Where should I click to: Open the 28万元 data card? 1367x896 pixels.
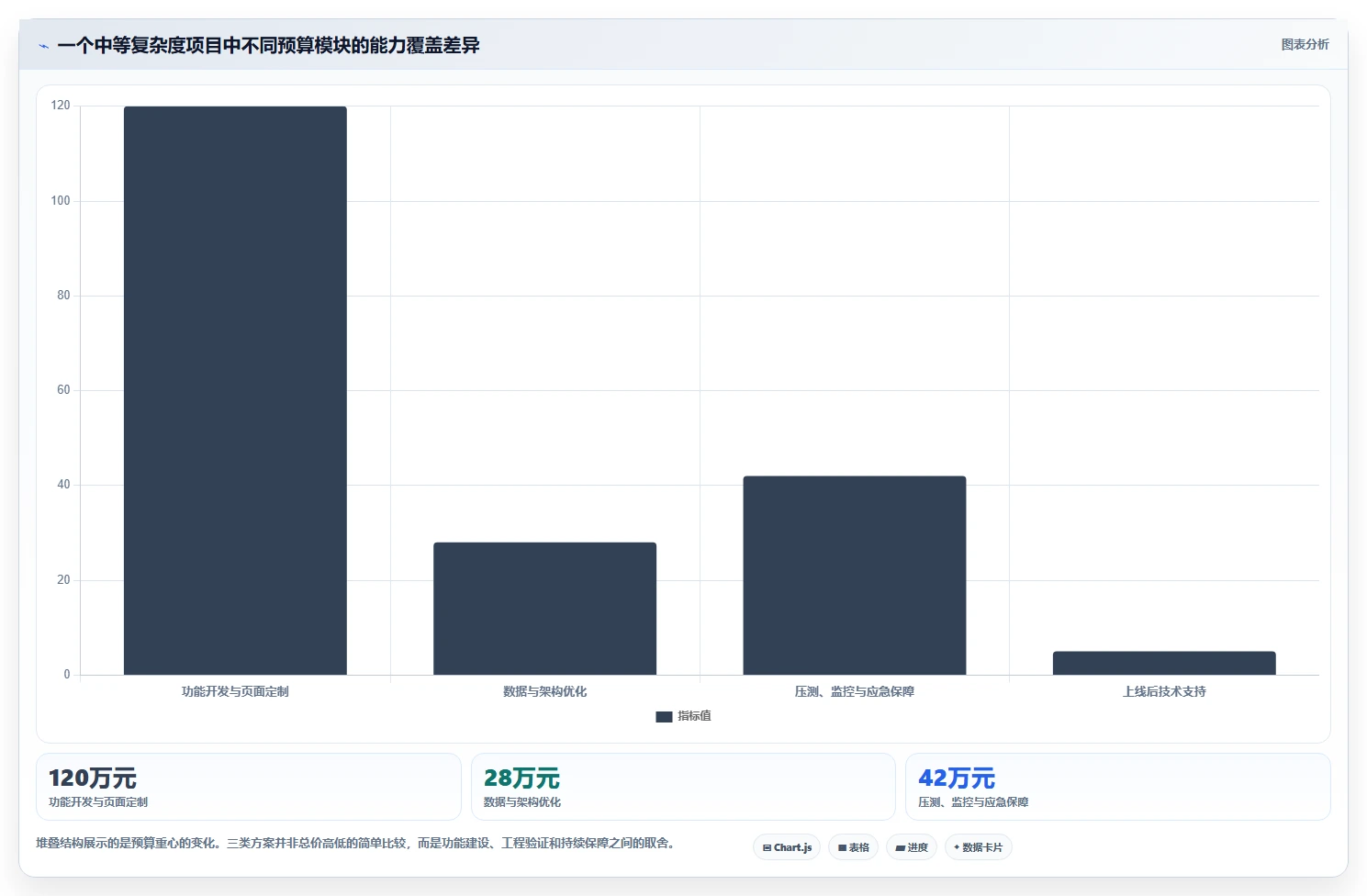[683, 787]
